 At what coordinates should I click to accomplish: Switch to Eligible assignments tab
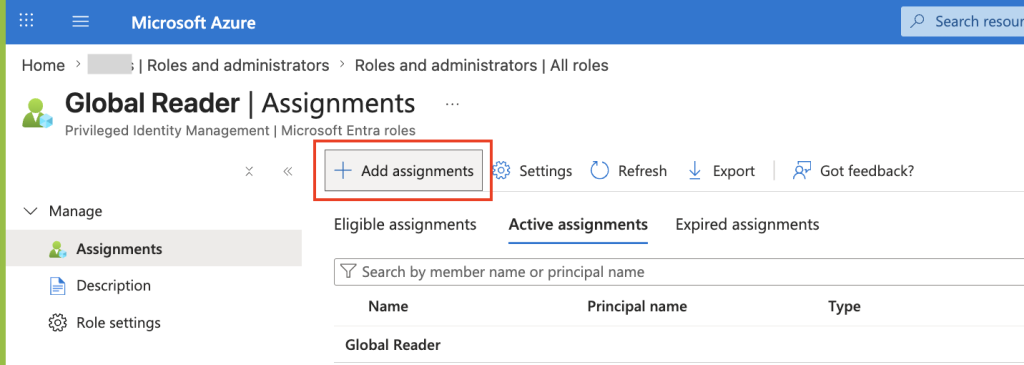coord(405,225)
